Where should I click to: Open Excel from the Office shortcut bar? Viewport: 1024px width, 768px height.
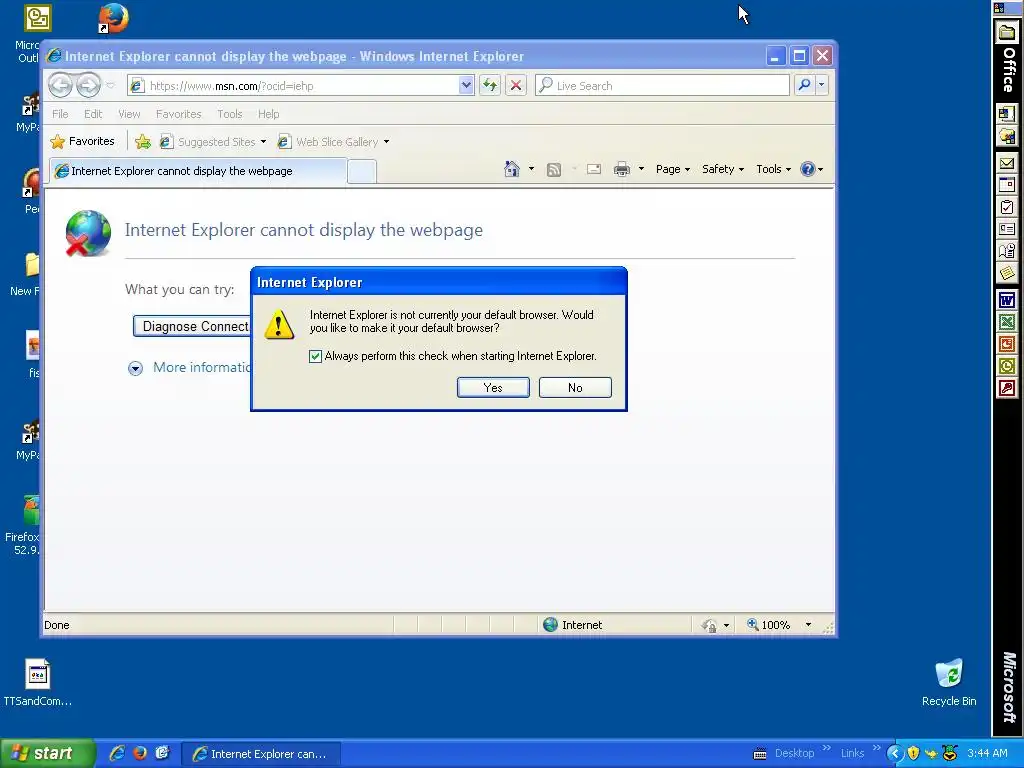pos(1007,322)
